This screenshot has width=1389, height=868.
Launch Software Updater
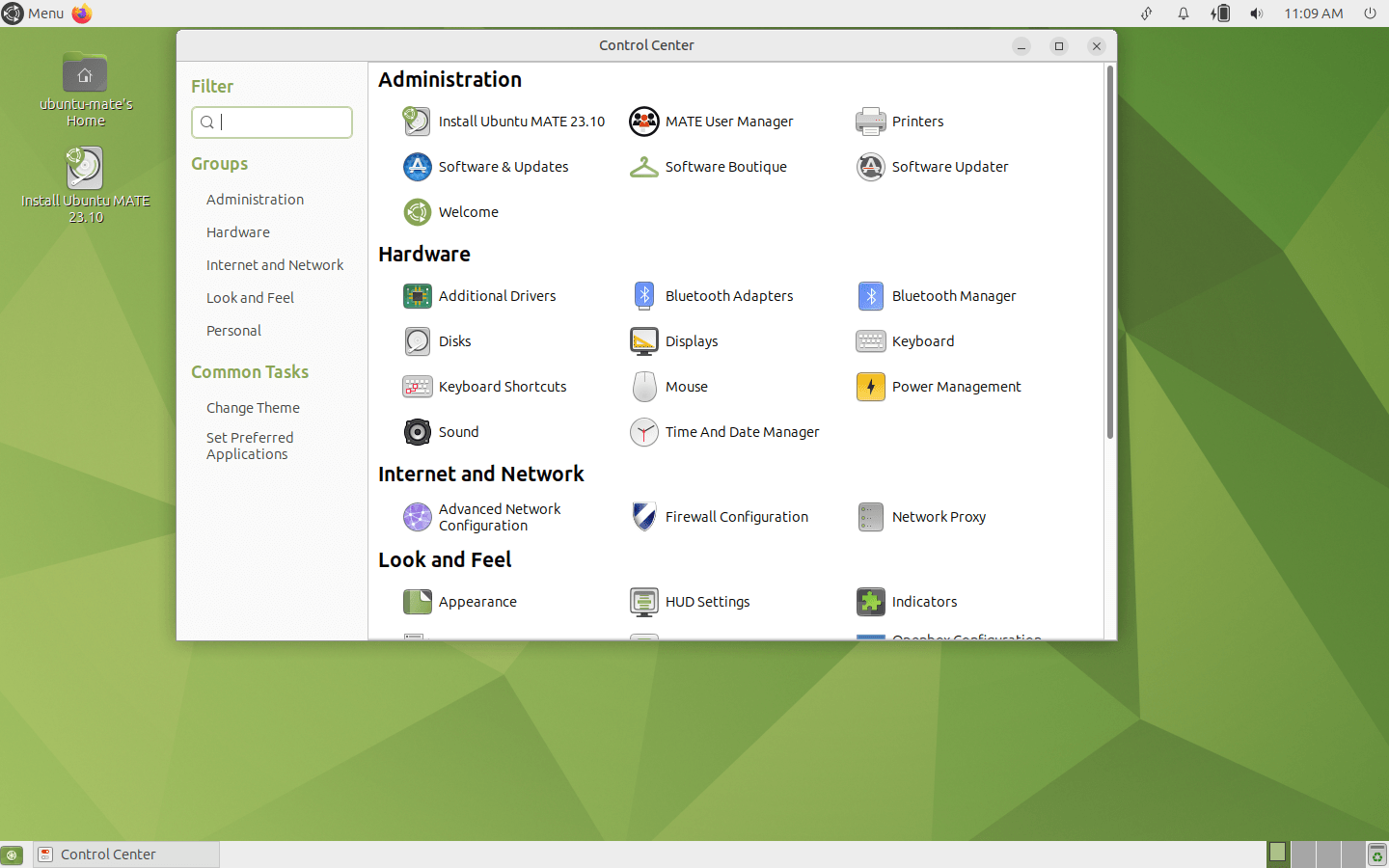(932, 167)
